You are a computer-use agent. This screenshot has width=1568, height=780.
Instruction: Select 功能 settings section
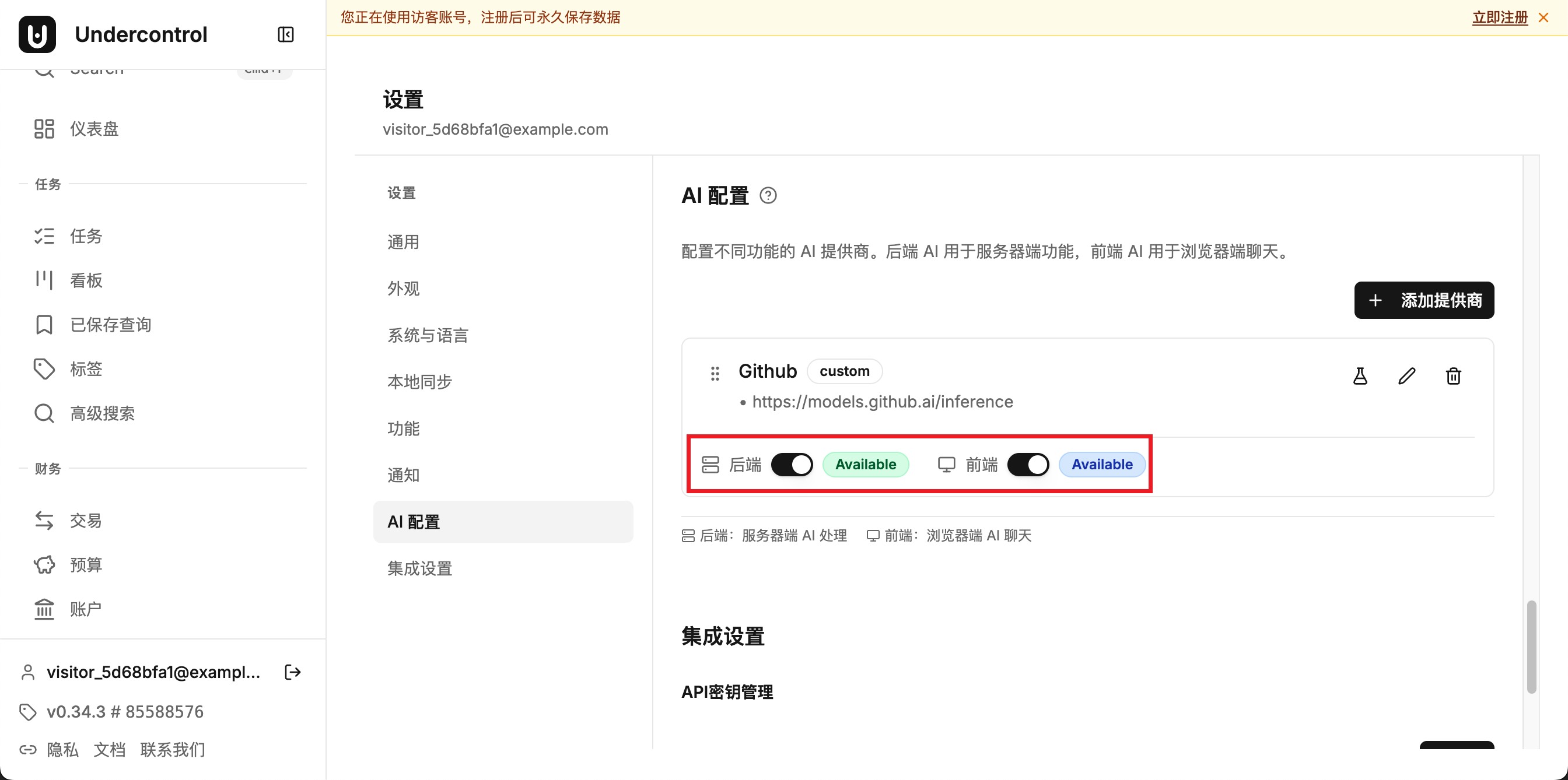click(x=503, y=429)
